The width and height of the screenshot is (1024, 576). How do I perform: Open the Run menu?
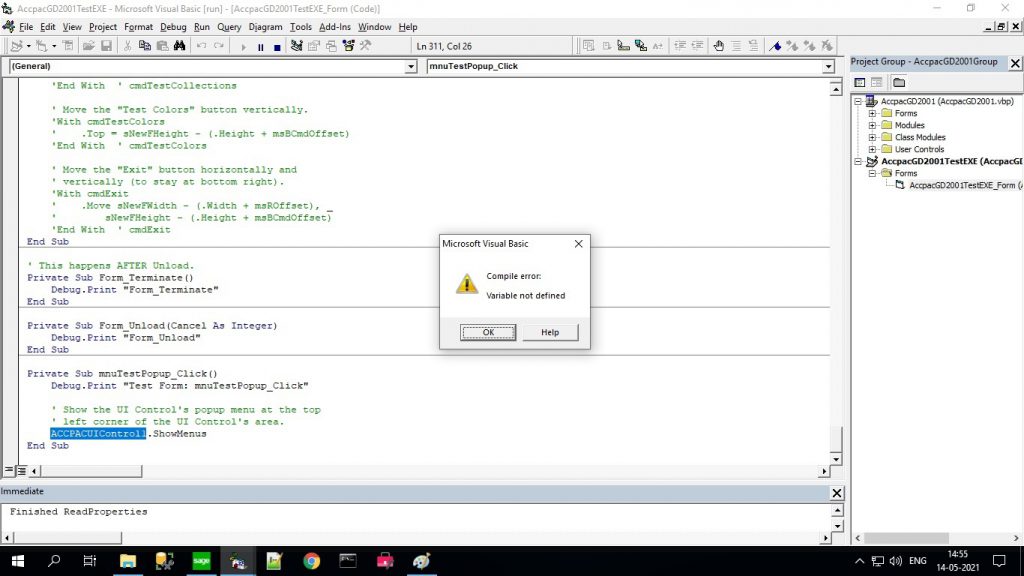(202, 27)
